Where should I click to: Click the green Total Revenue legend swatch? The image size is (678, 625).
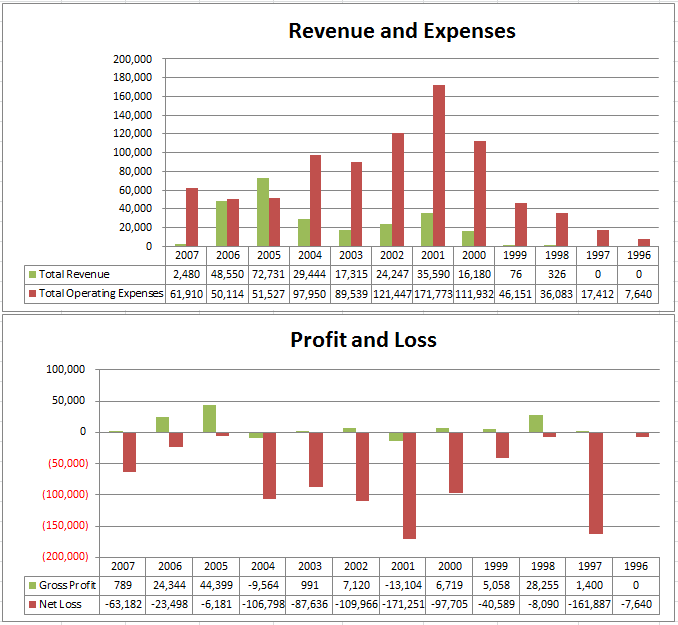32,274
